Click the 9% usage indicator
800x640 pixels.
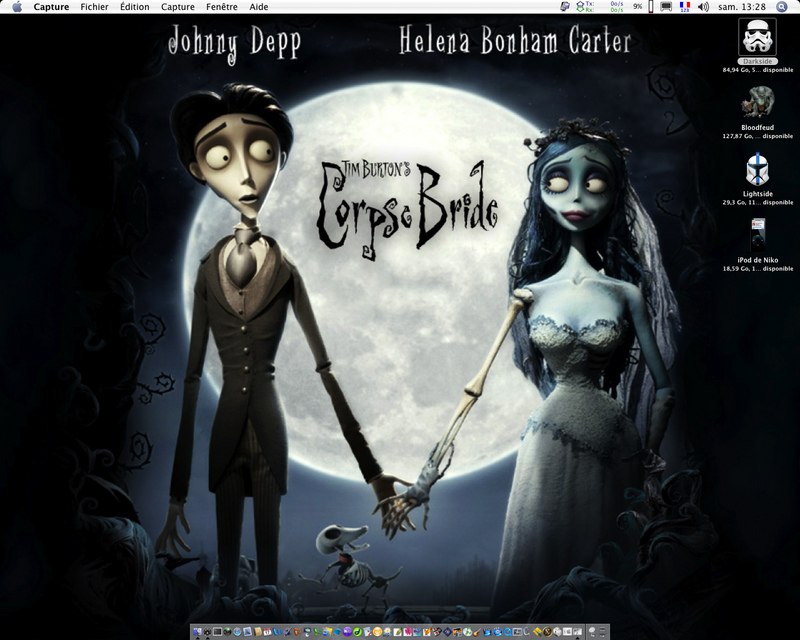638,7
